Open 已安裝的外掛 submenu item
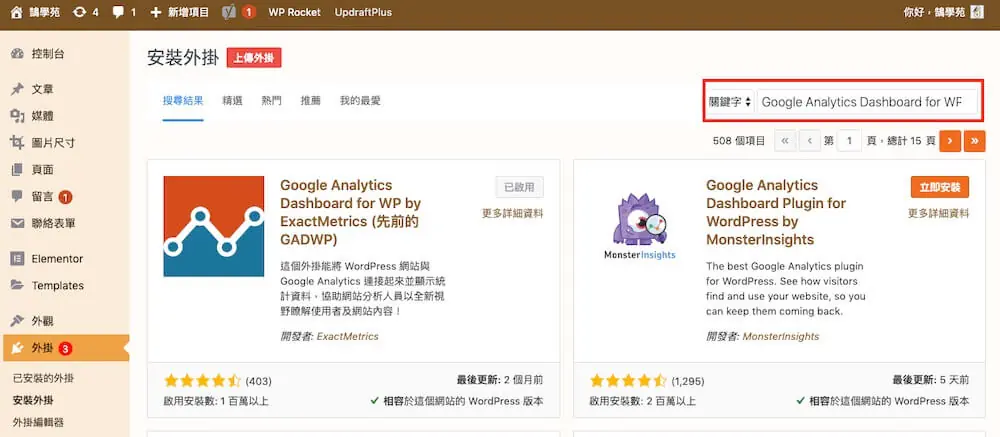This screenshot has width=1000, height=437. pos(43,378)
